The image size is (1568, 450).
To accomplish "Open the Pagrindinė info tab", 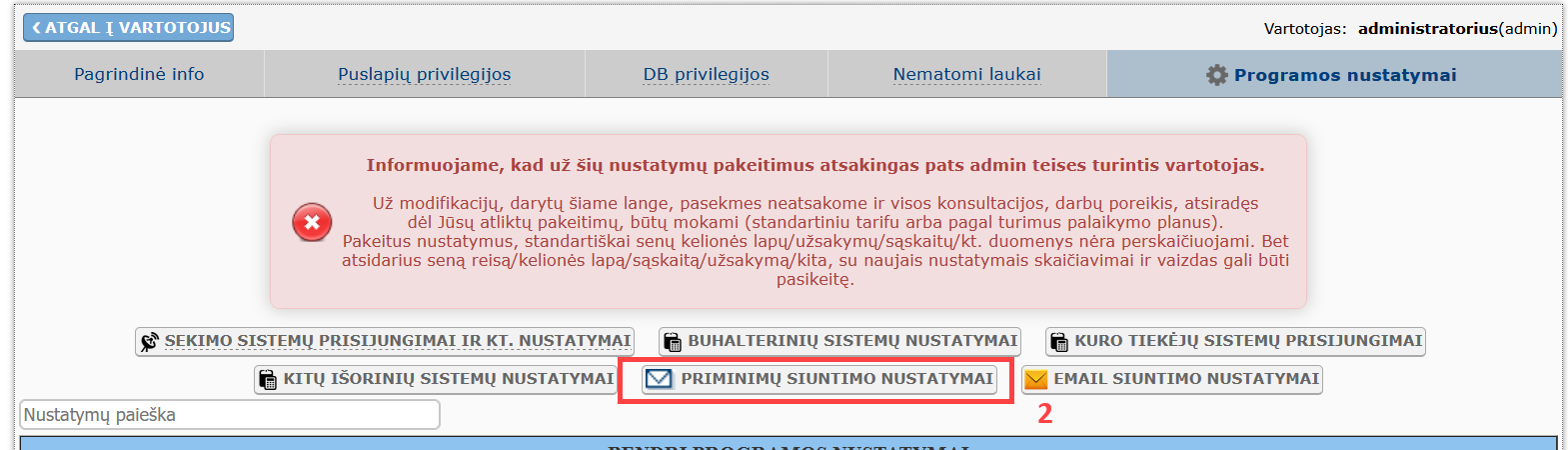I will click(139, 74).
